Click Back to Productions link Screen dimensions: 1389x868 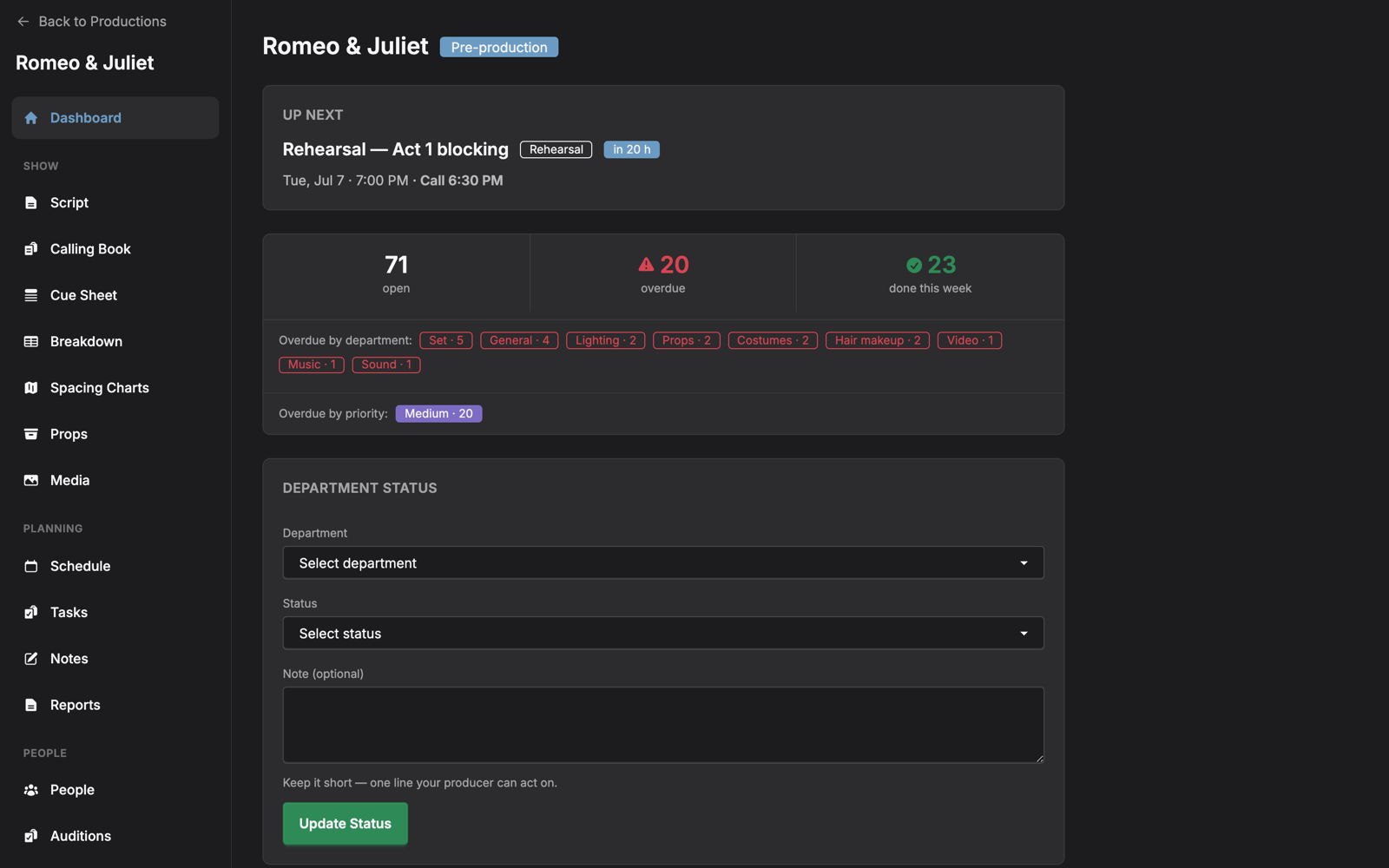[92, 22]
